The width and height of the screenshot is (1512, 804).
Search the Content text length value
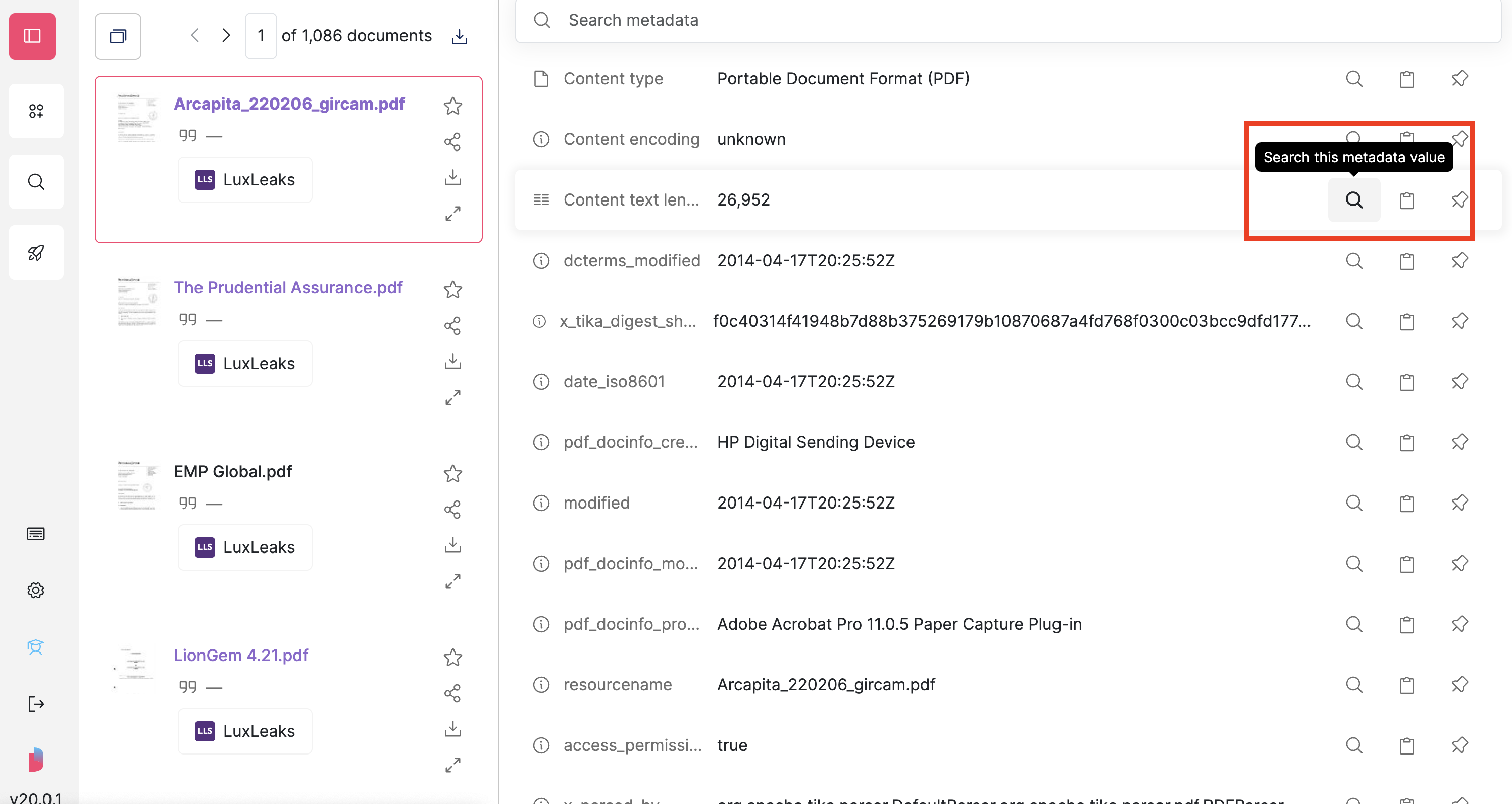1354,200
